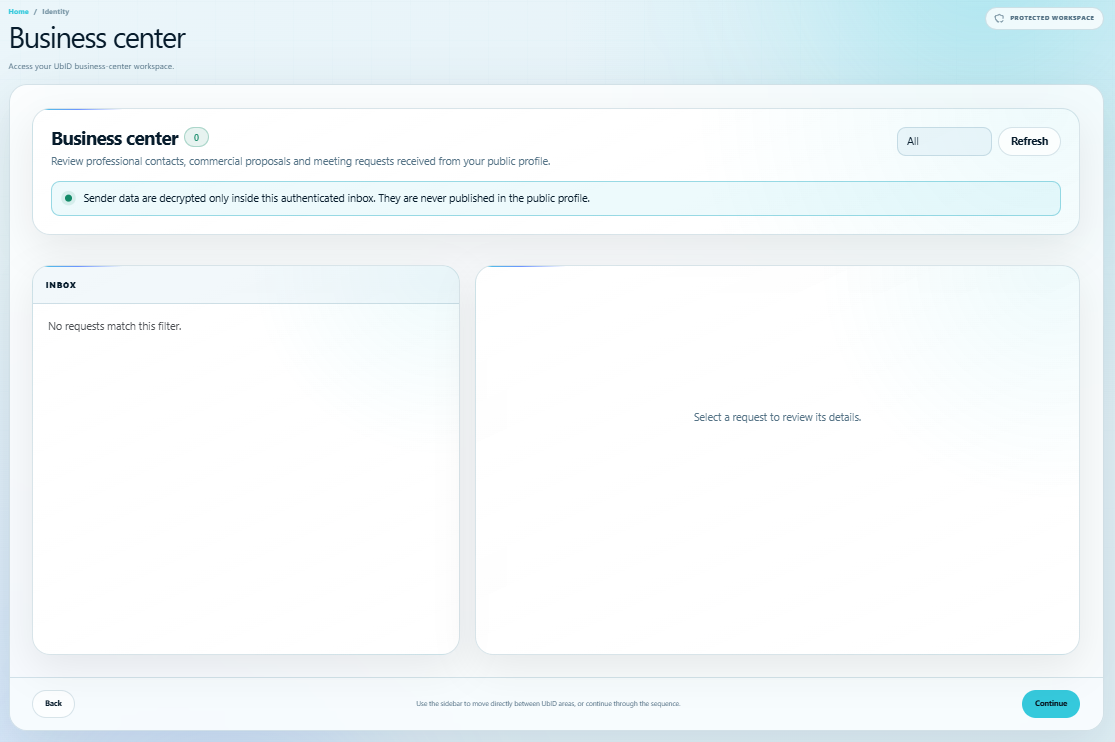Continue to the next step

tap(1050, 703)
